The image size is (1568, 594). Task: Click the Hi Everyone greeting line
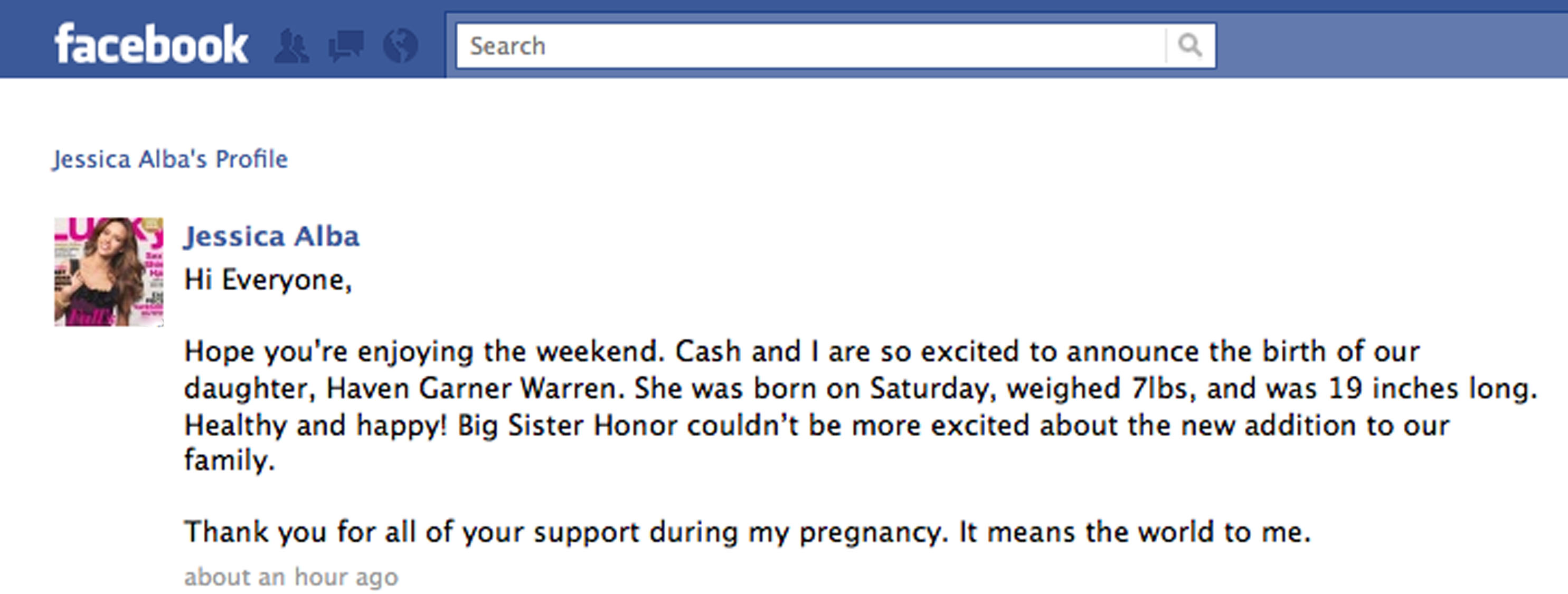(x=268, y=280)
